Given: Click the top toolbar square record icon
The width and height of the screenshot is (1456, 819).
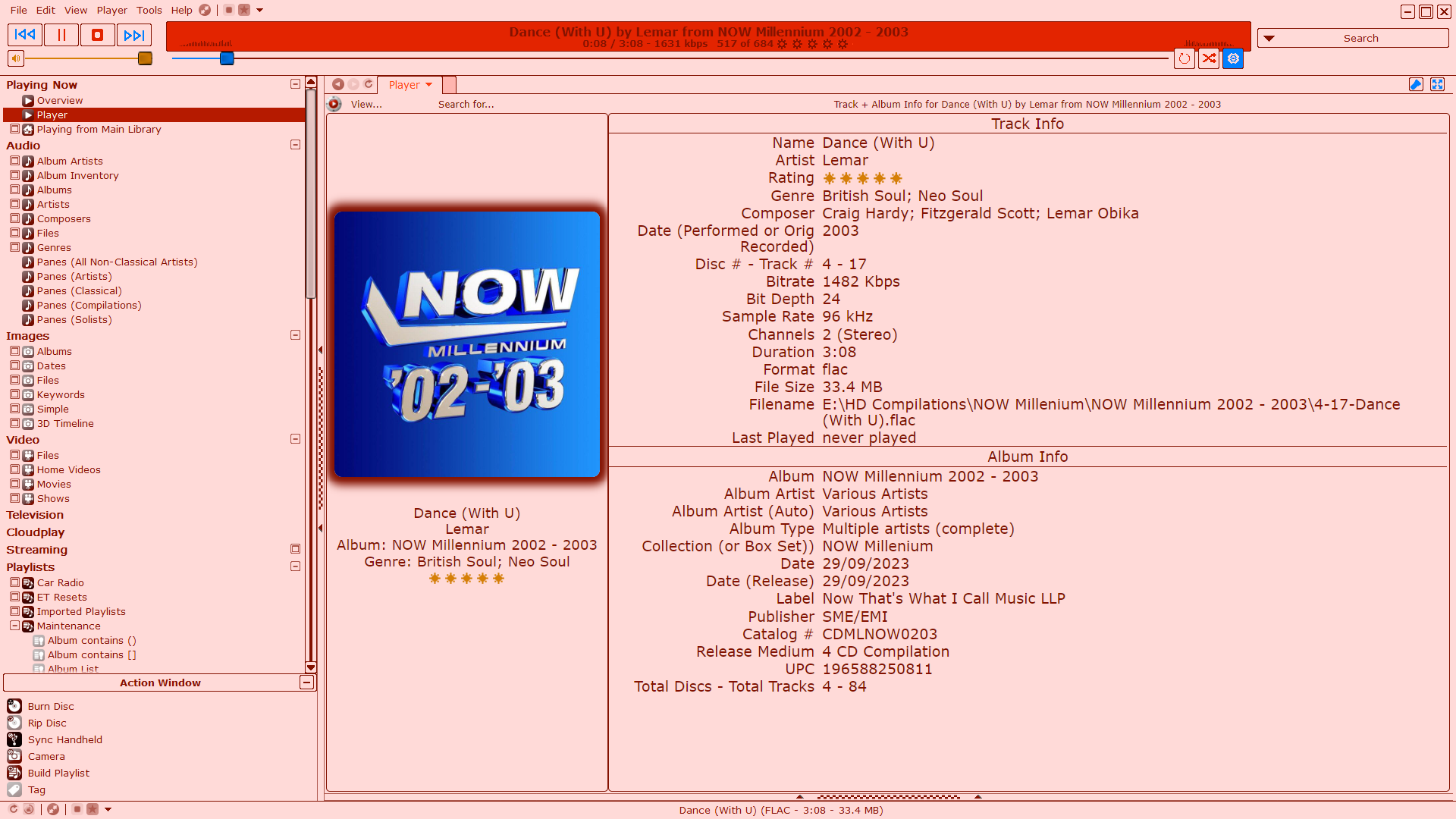Looking at the screenshot, I should point(229,10).
